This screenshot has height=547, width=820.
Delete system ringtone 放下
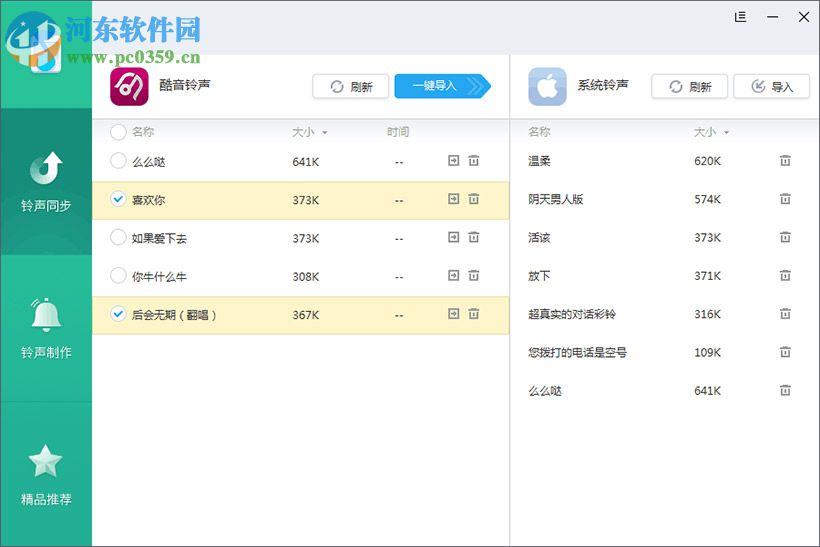(785, 276)
